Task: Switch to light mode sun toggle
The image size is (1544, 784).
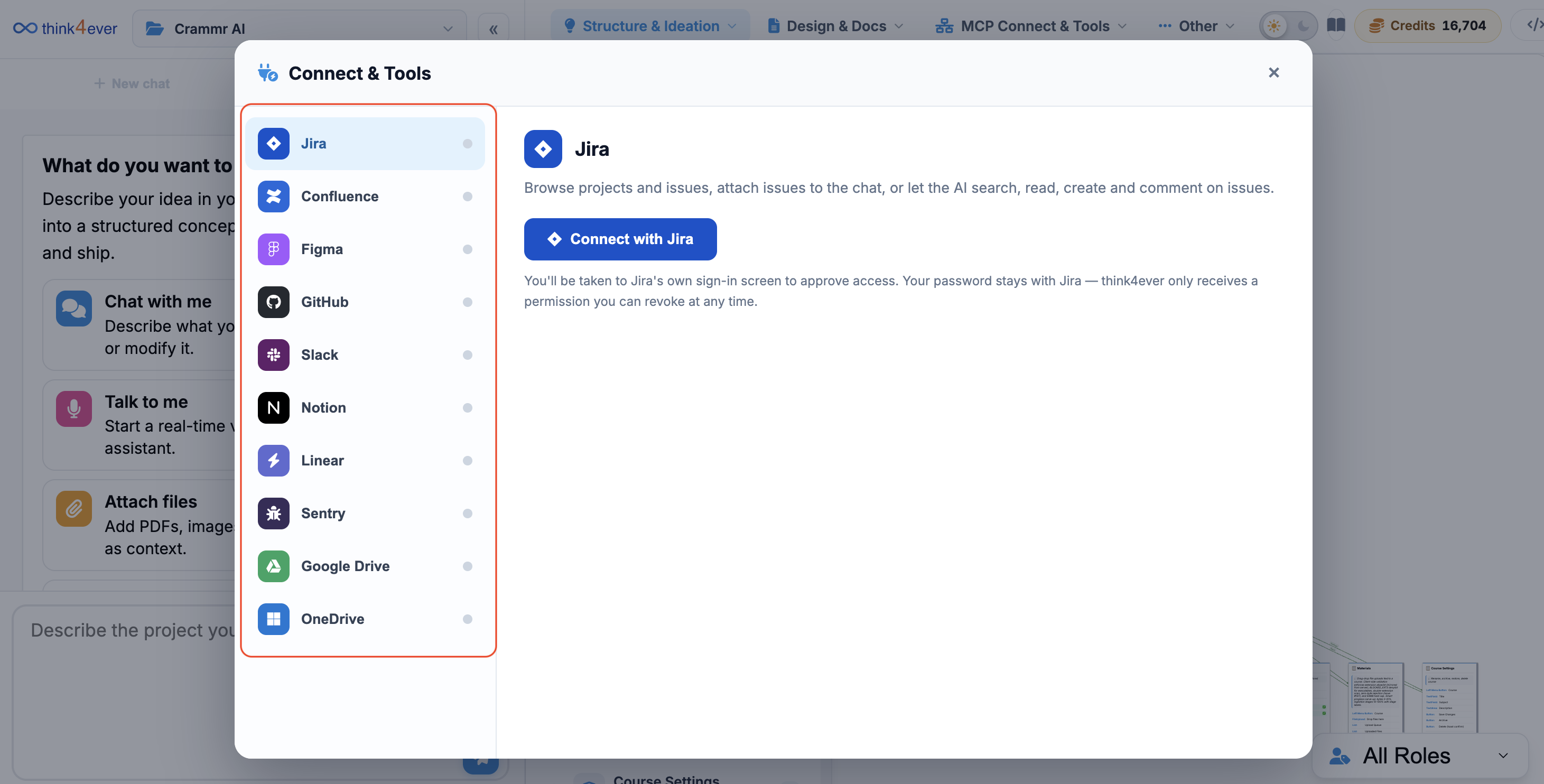Action: click(1273, 26)
